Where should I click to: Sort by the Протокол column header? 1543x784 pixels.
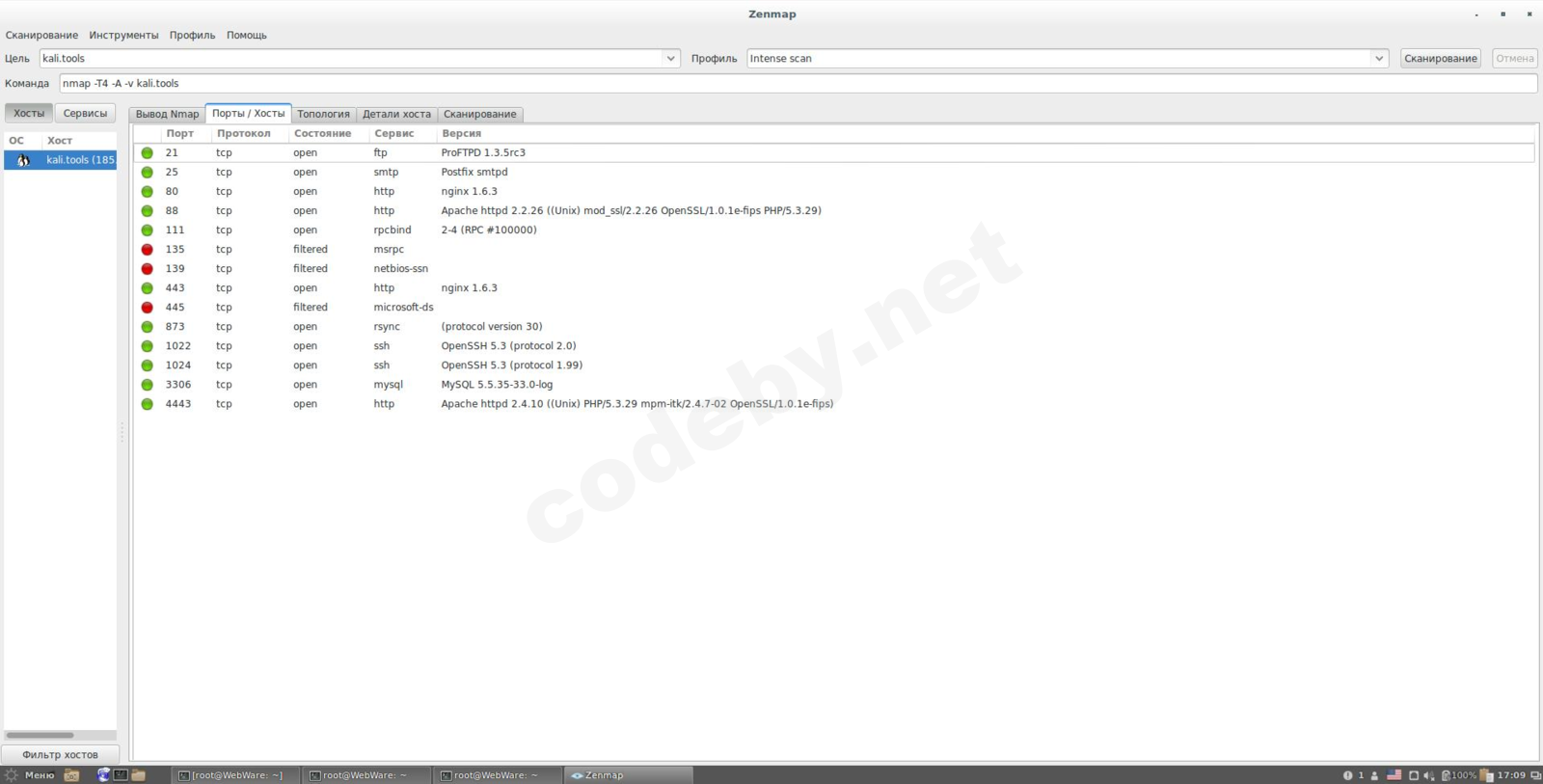pyautogui.click(x=250, y=133)
